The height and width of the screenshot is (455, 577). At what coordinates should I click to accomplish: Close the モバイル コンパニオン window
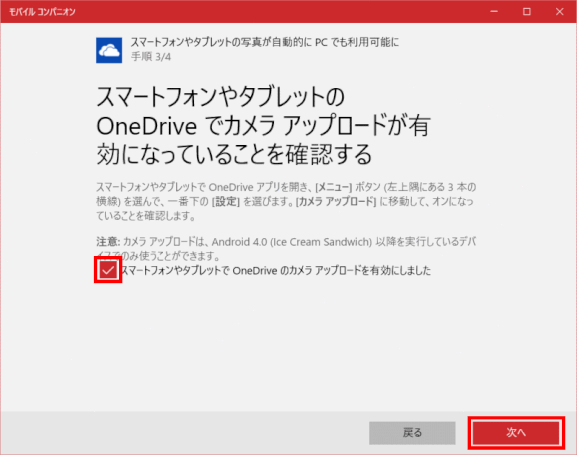click(x=559, y=11)
